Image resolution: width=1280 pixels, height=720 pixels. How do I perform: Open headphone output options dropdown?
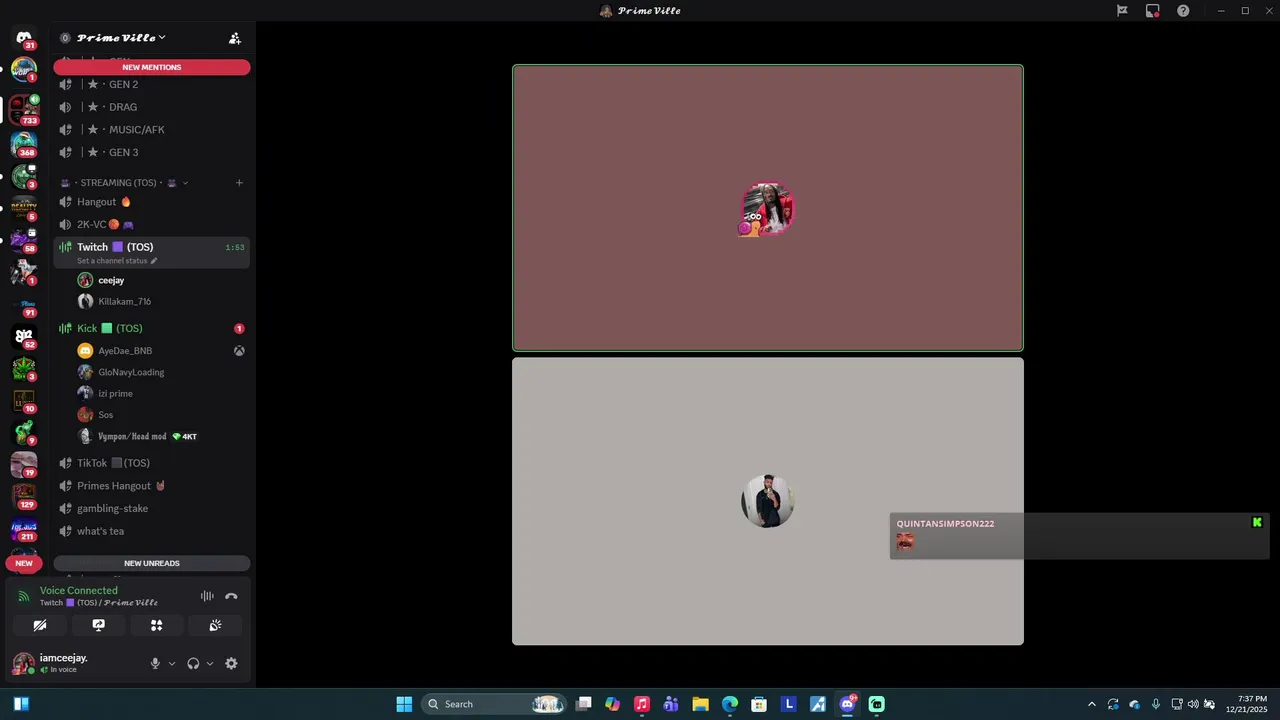tap(210, 663)
